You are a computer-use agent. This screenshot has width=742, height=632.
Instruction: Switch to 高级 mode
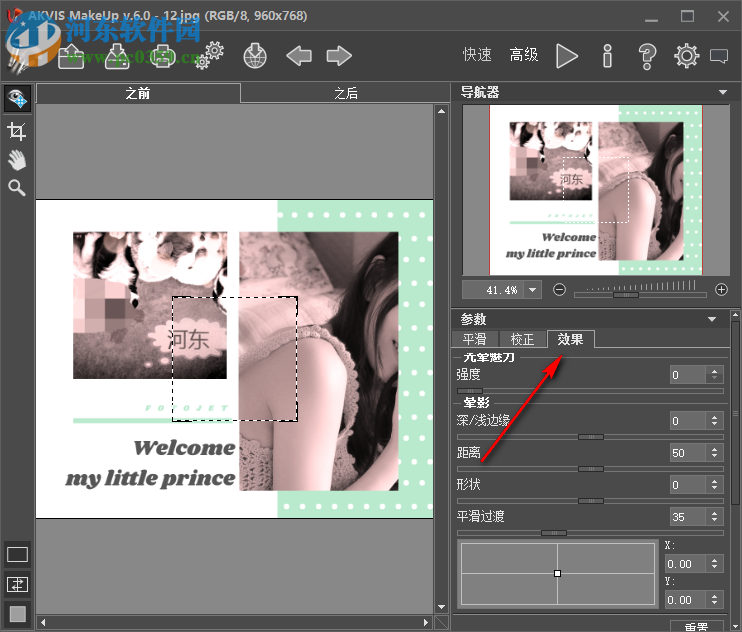[x=524, y=55]
